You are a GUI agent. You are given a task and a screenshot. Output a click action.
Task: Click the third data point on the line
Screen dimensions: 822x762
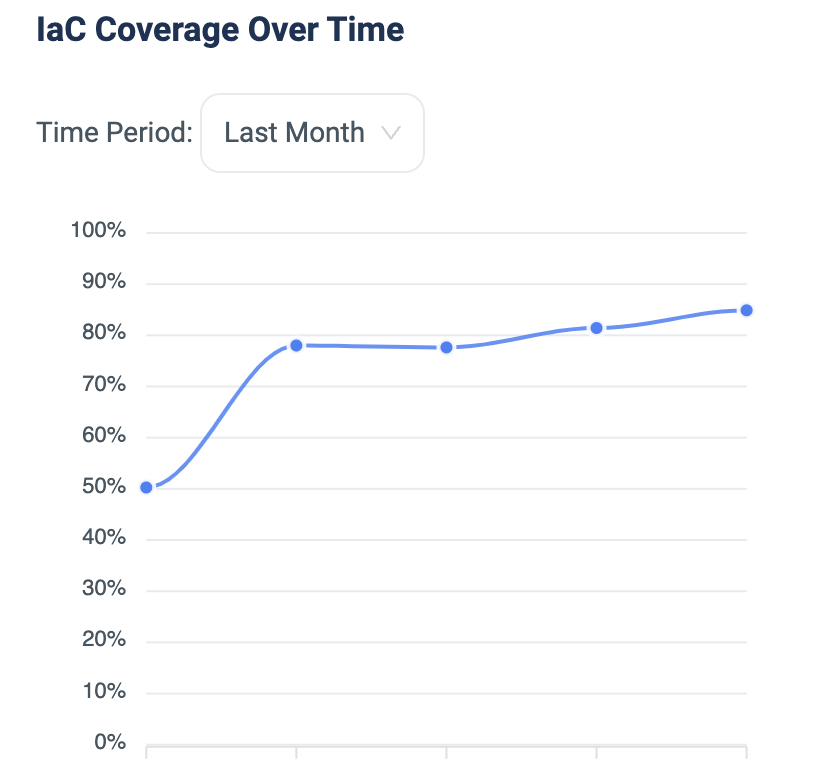click(446, 347)
